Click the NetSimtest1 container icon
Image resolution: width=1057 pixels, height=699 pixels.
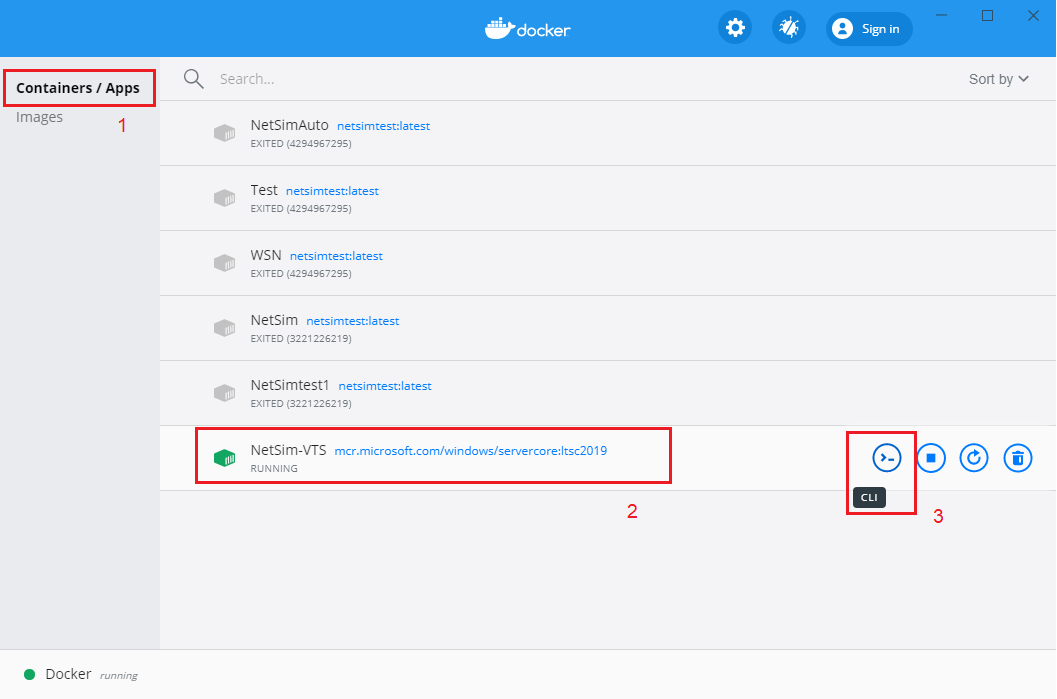[224, 393]
